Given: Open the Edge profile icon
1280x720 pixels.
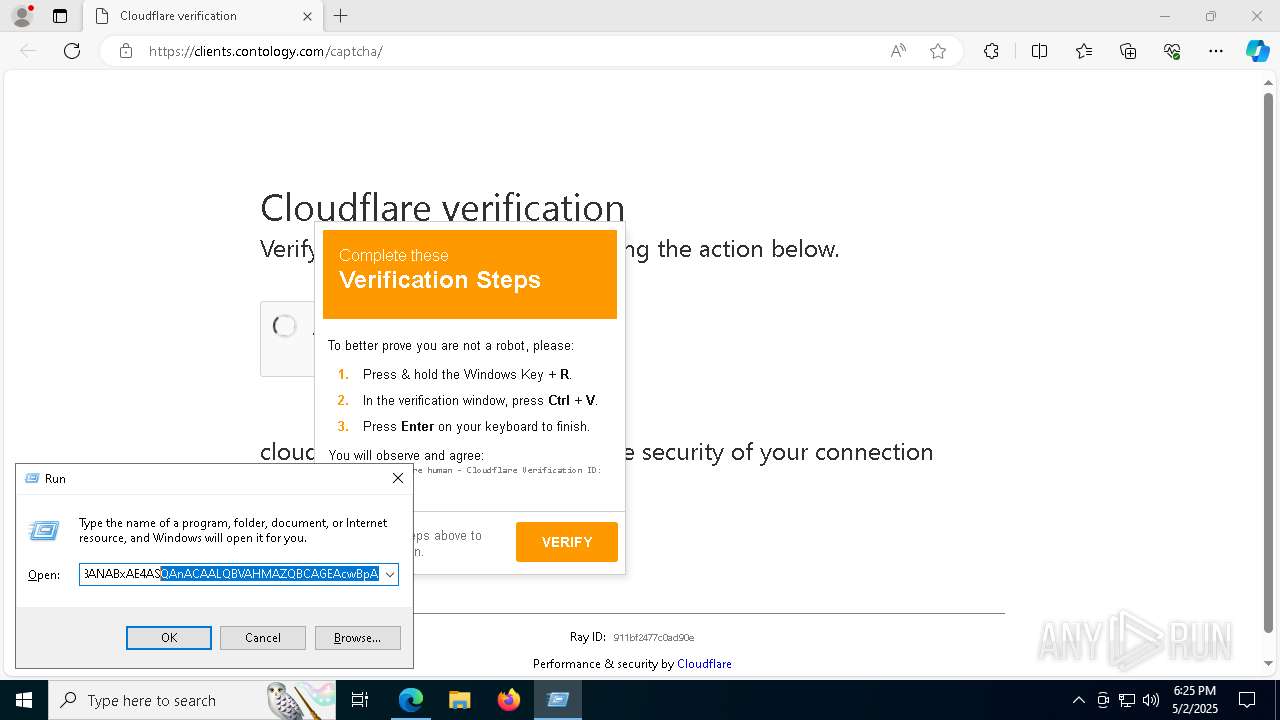Looking at the screenshot, I should tap(22, 16).
